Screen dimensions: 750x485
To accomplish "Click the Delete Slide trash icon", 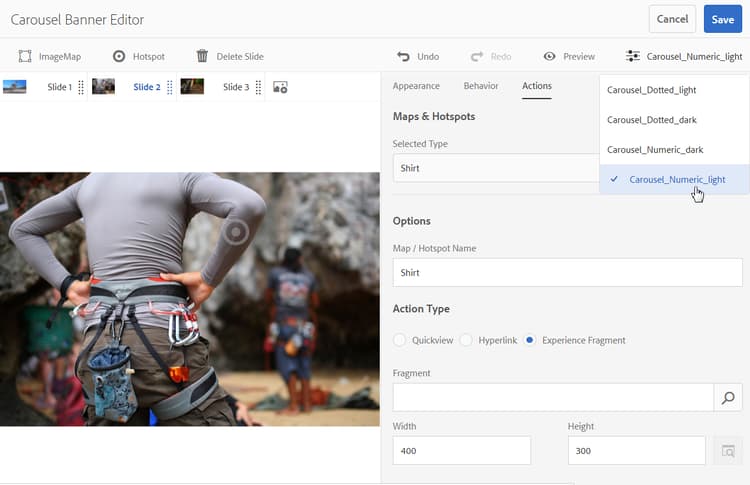I will (202, 56).
